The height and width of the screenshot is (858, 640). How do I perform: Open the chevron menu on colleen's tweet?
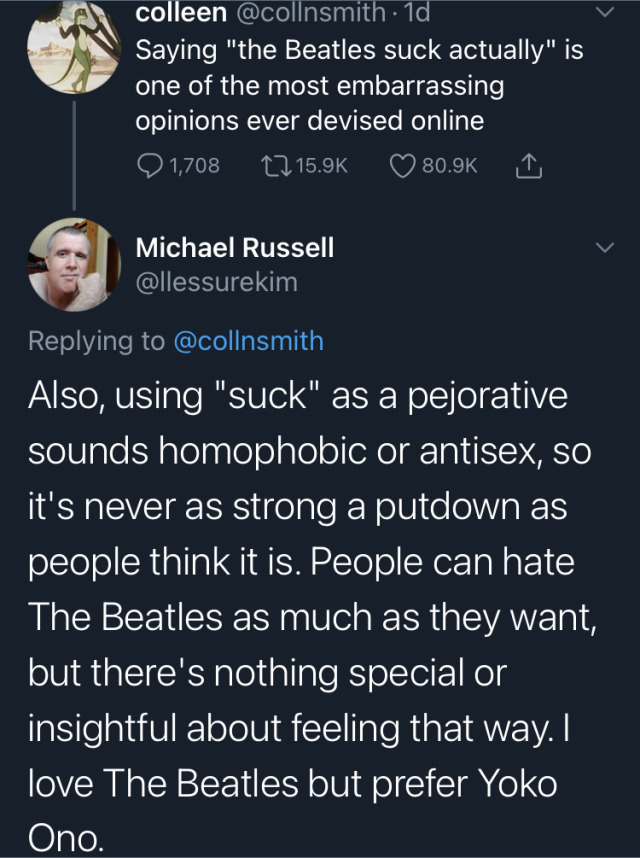pyautogui.click(x=605, y=12)
